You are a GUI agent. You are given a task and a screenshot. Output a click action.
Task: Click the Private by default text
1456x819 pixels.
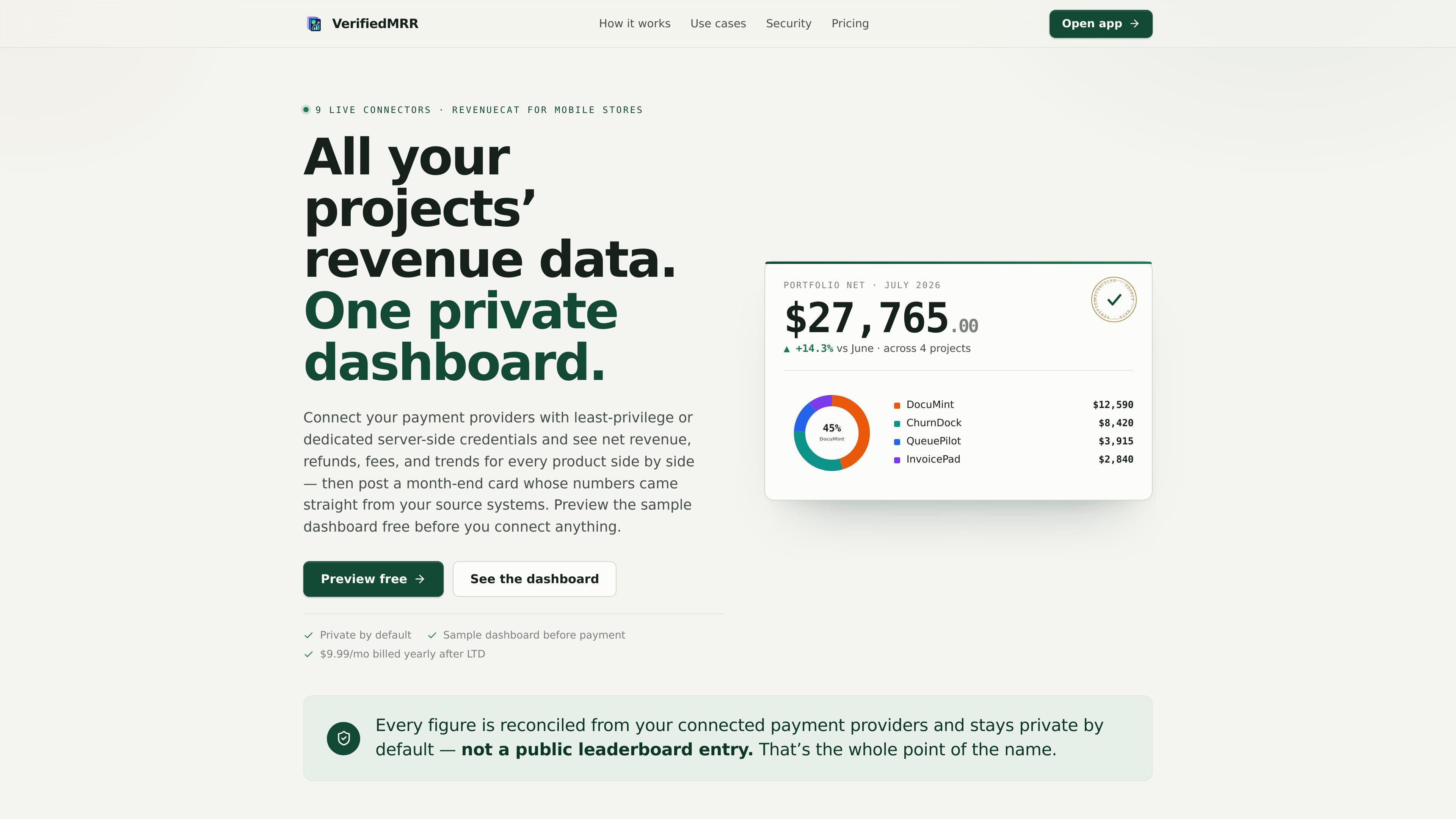[x=366, y=635]
